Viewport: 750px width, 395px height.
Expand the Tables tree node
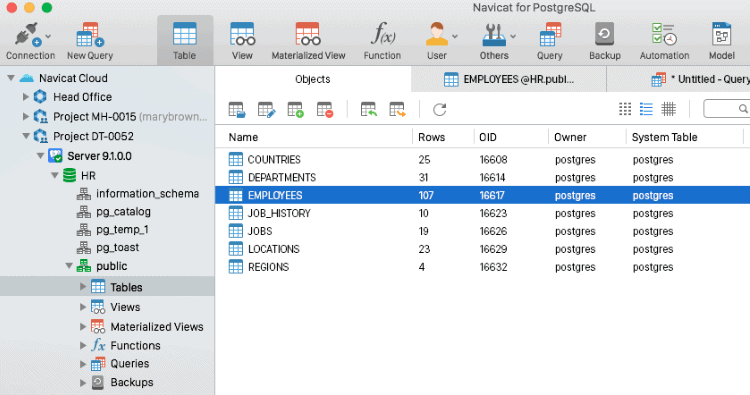[83, 286]
